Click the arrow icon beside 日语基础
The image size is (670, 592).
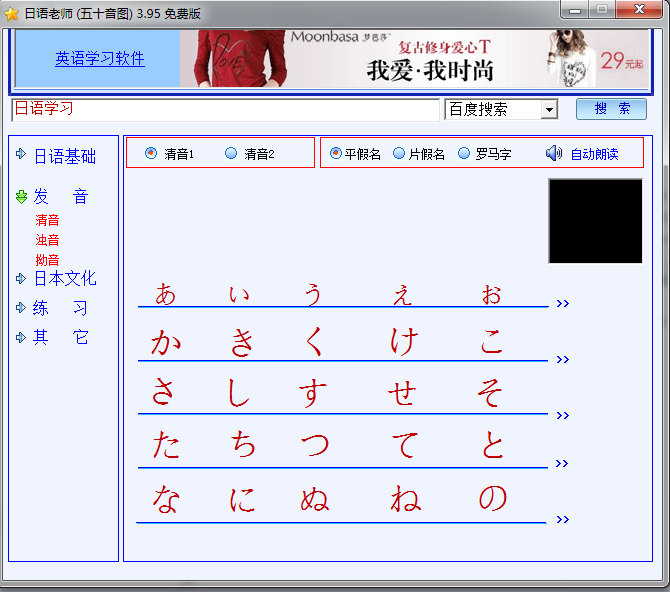pyautogui.click(x=21, y=153)
